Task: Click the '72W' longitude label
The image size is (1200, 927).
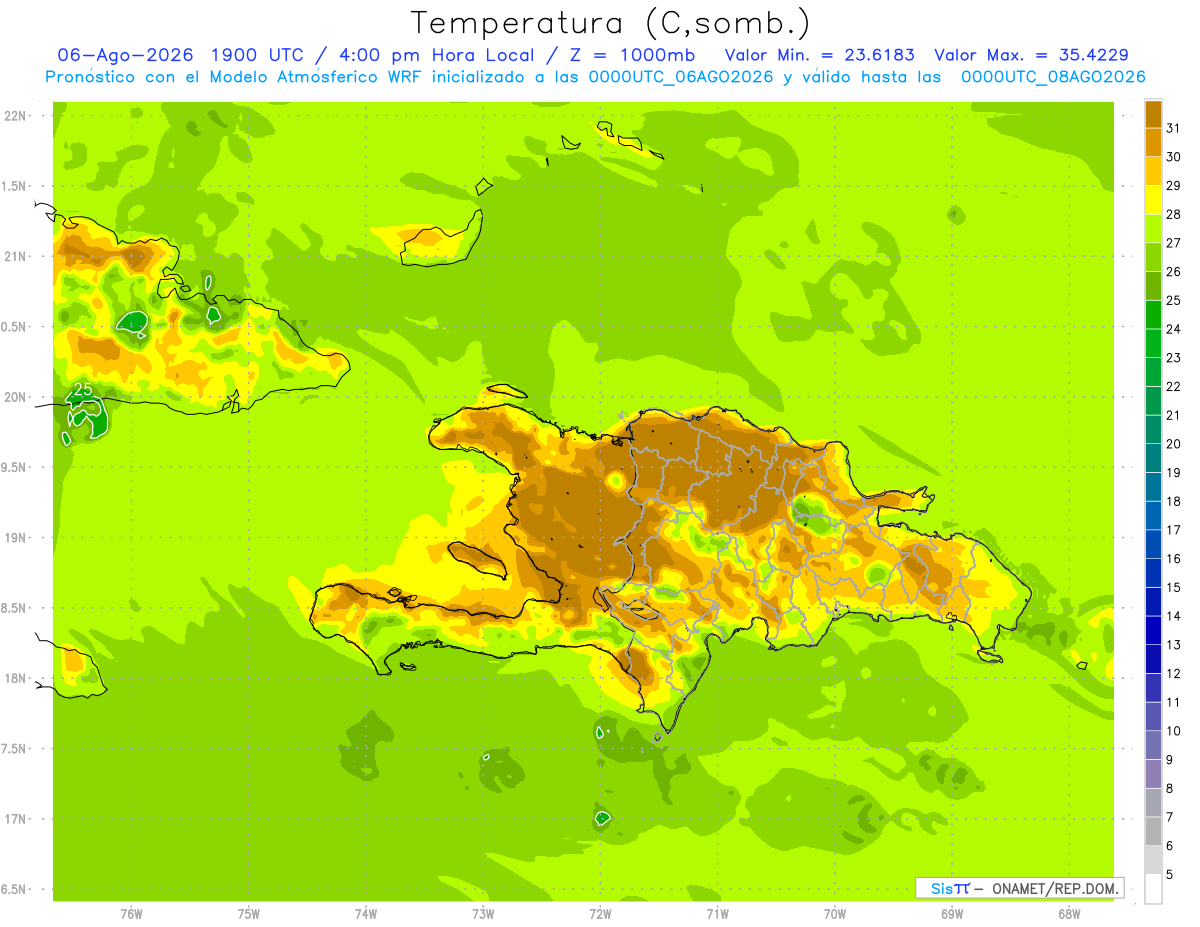Action: [600, 914]
